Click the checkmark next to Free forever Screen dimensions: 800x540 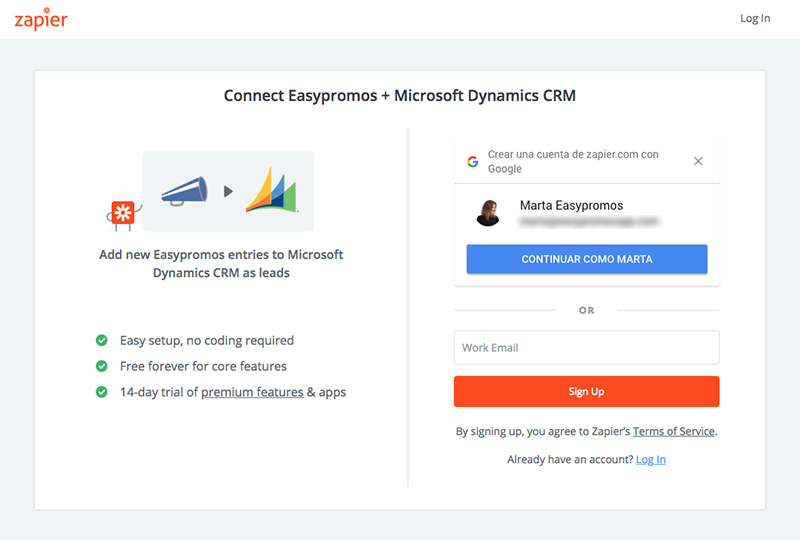102,366
